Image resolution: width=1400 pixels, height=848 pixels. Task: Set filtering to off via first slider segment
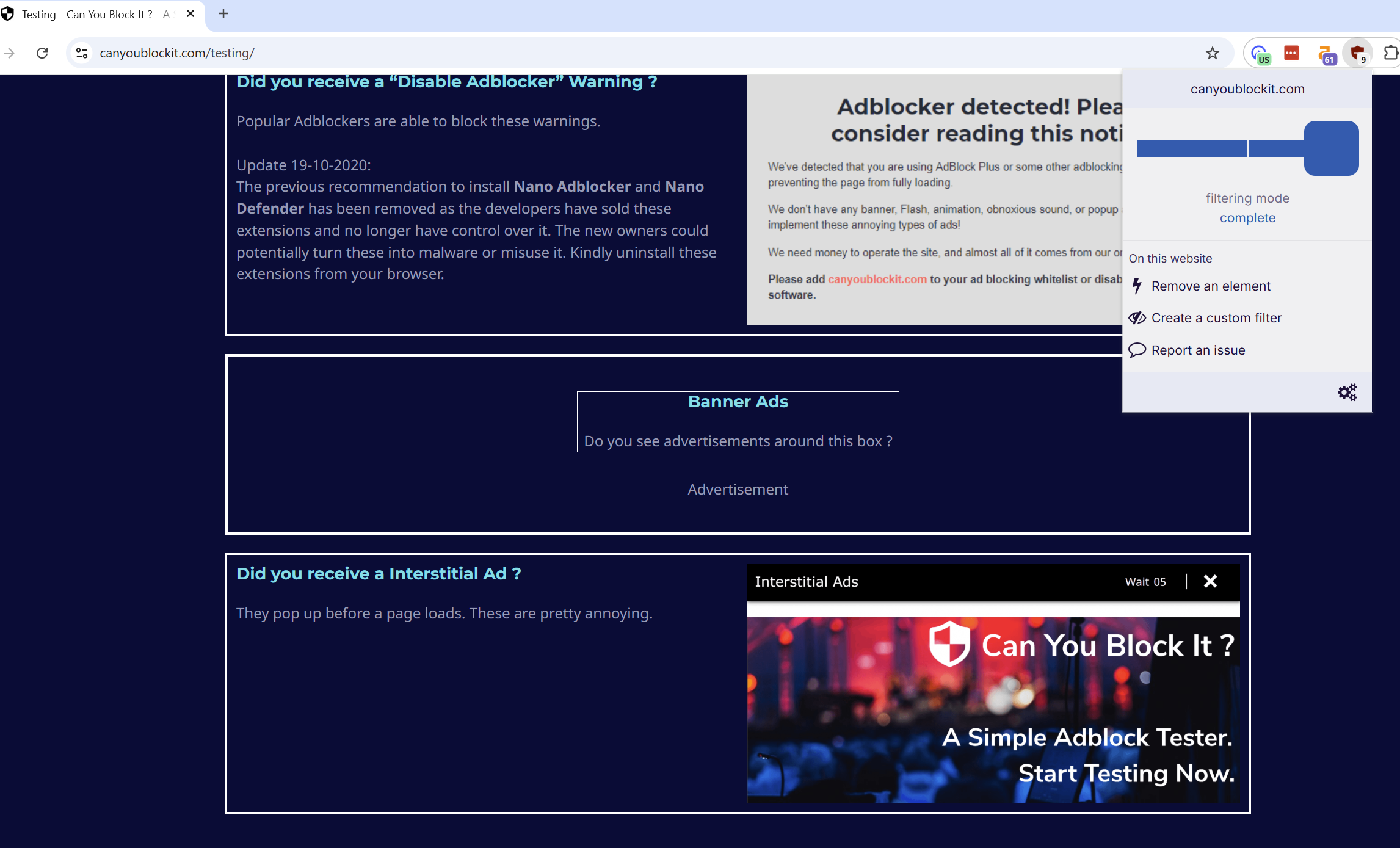(x=1163, y=148)
